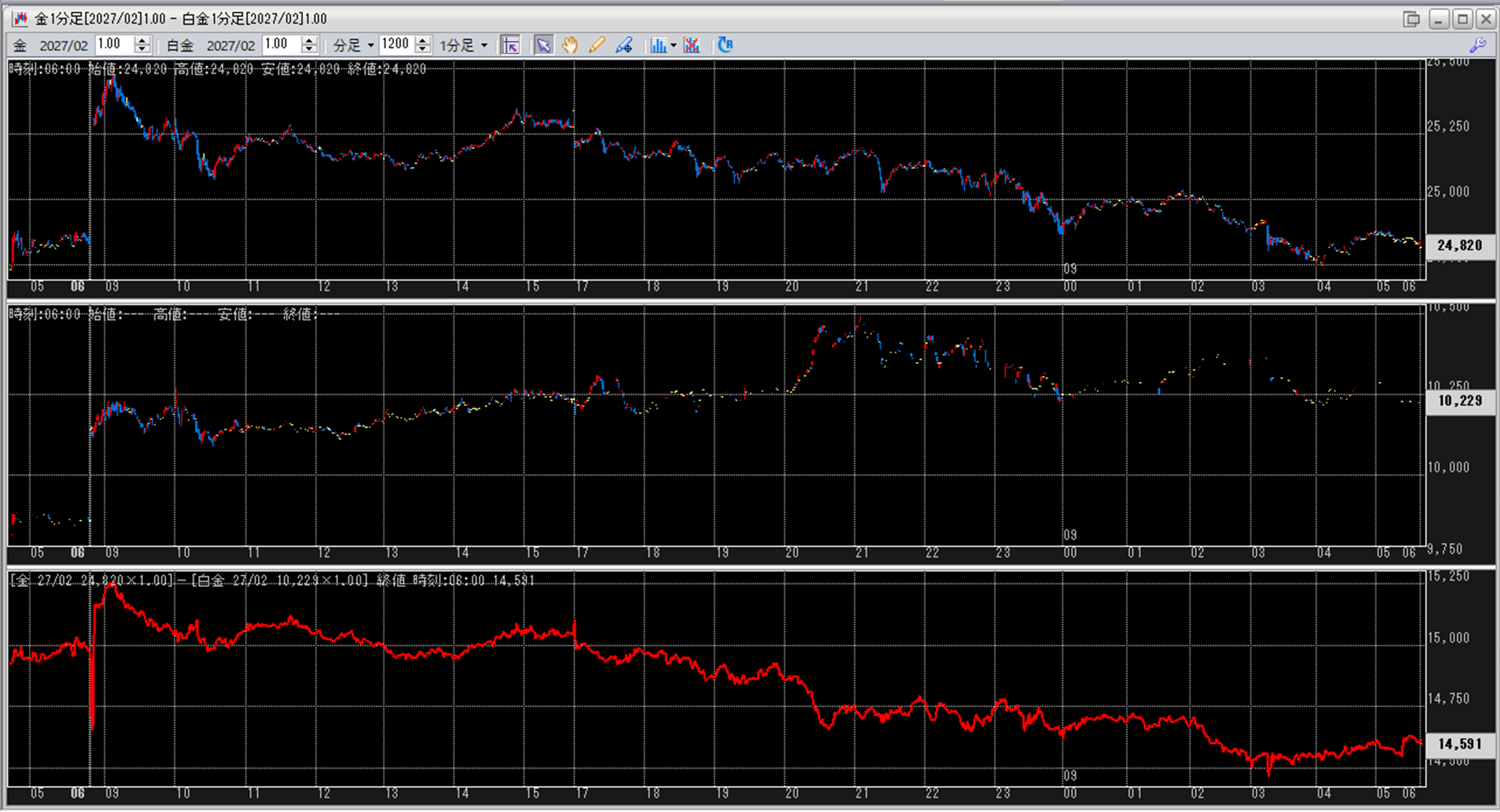
Task: Click the gold 24,820 price label
Action: pos(1459,245)
